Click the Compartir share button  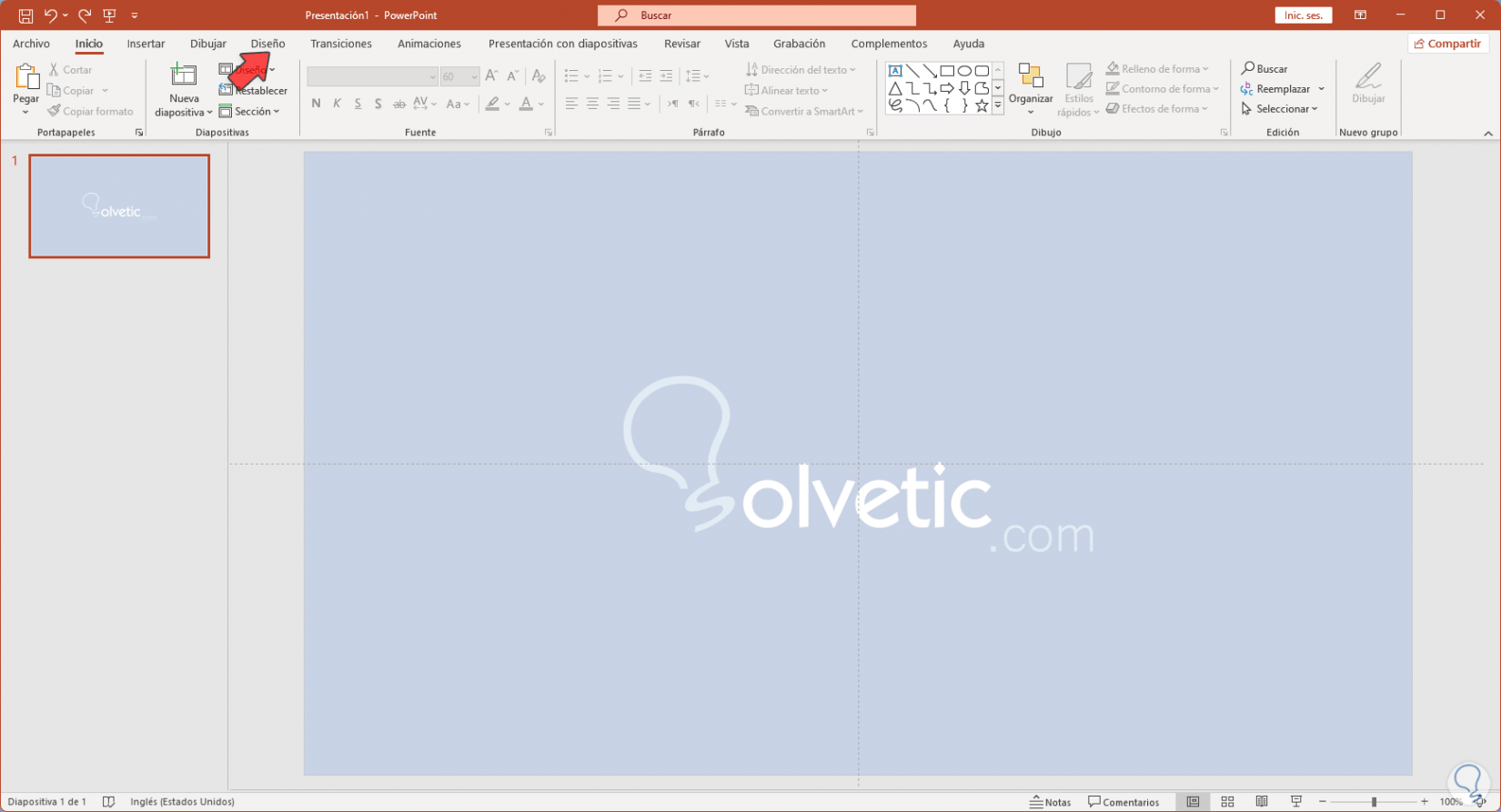[x=1446, y=44]
